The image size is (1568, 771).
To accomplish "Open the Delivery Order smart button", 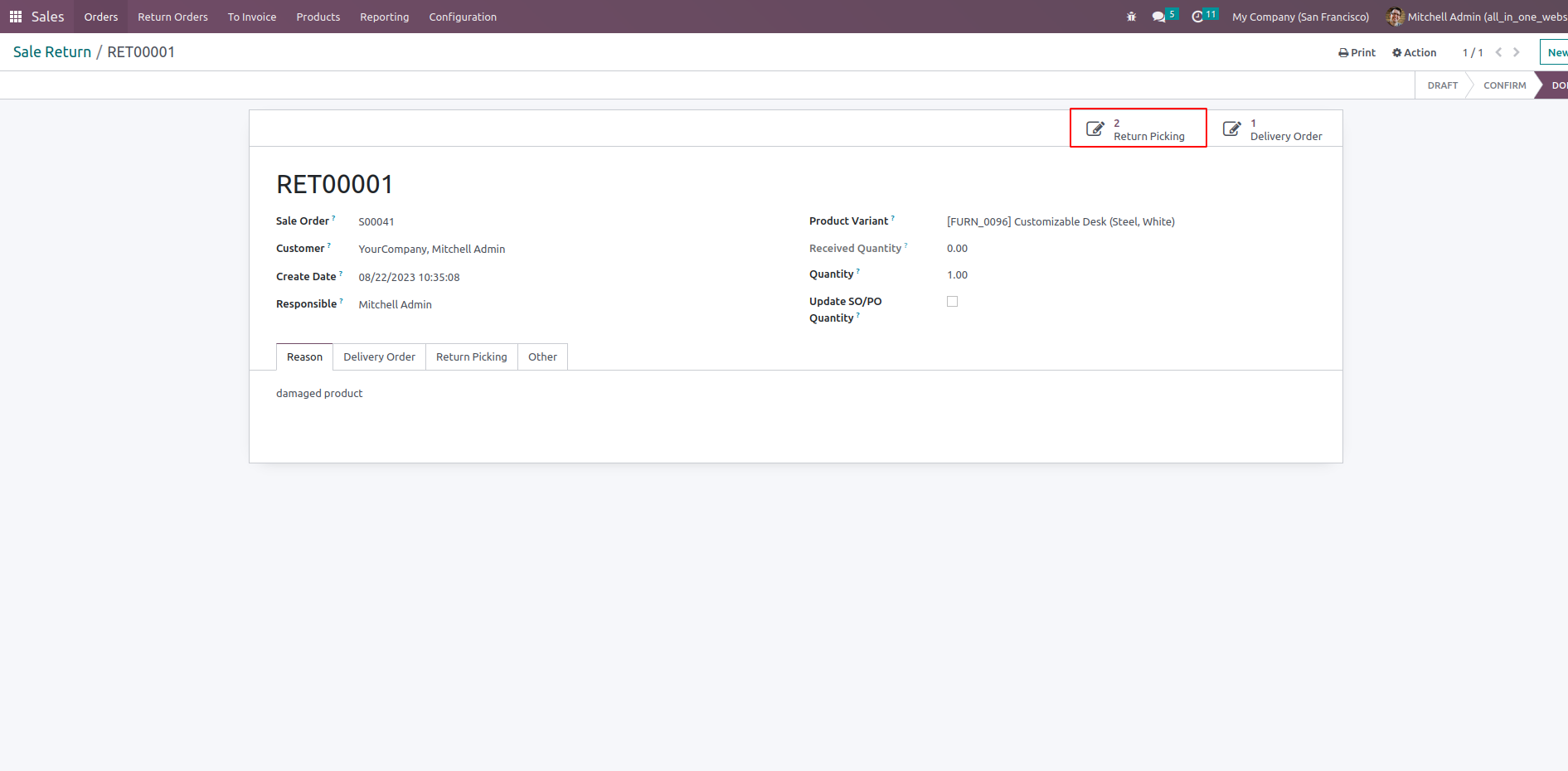I will coord(1274,128).
